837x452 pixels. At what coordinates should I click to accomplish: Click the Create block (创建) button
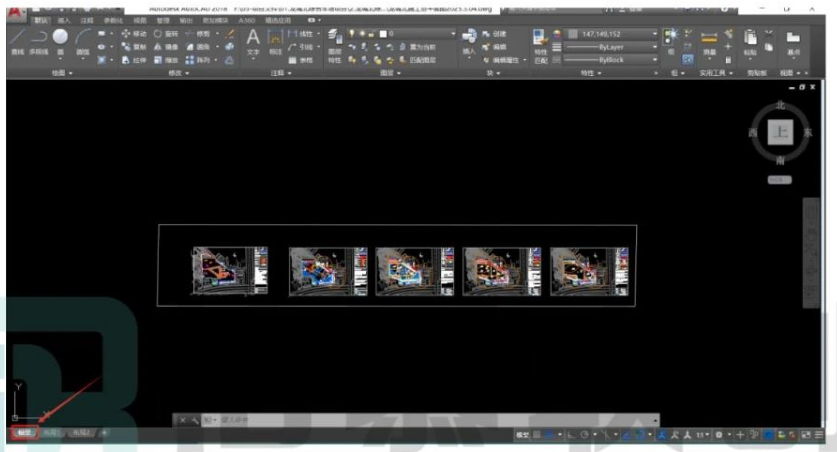point(494,34)
